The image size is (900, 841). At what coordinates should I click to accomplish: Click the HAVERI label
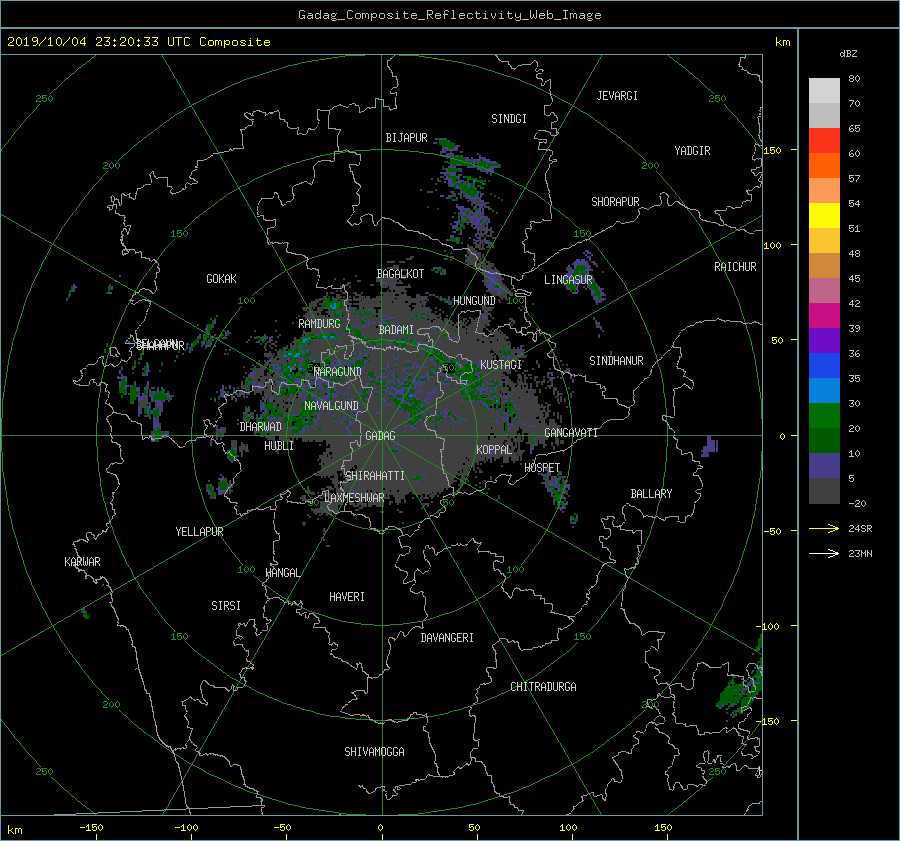pos(347,597)
